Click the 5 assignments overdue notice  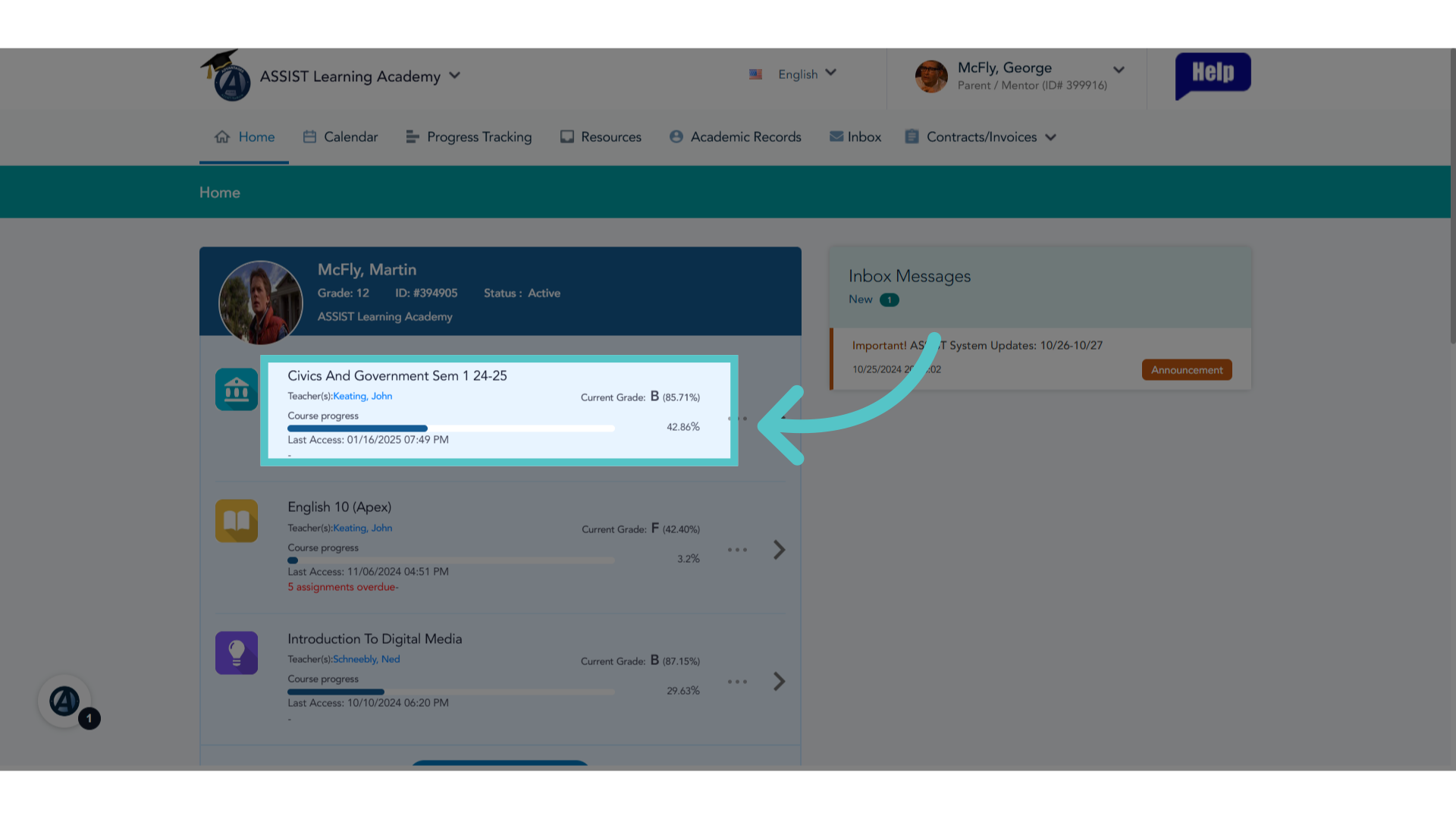pos(343,587)
